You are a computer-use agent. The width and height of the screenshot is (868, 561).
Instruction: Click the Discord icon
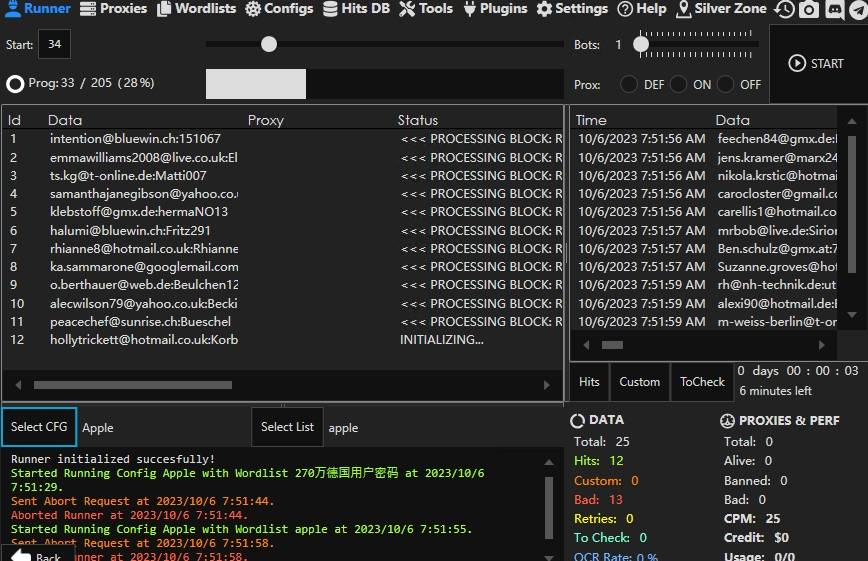point(833,10)
